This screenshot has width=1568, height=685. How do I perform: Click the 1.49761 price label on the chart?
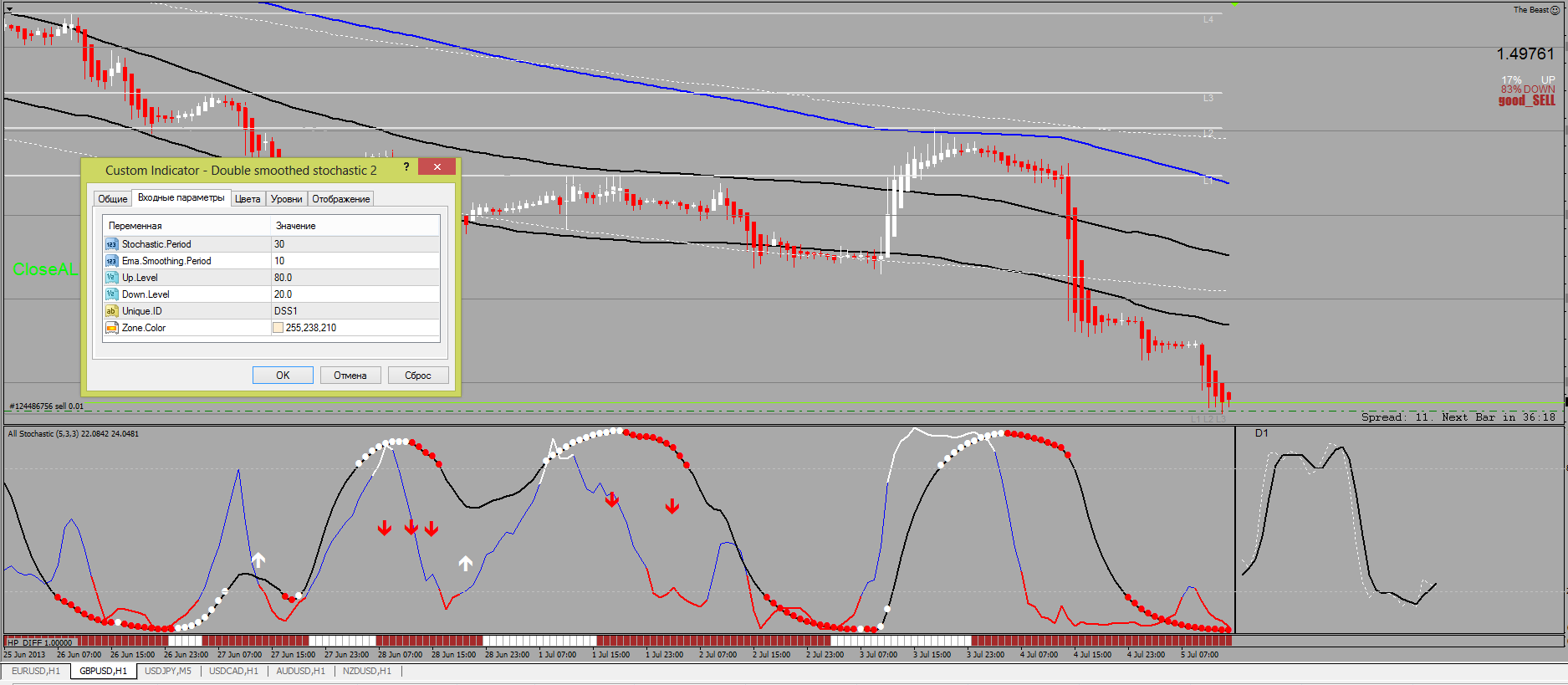pos(1525,54)
